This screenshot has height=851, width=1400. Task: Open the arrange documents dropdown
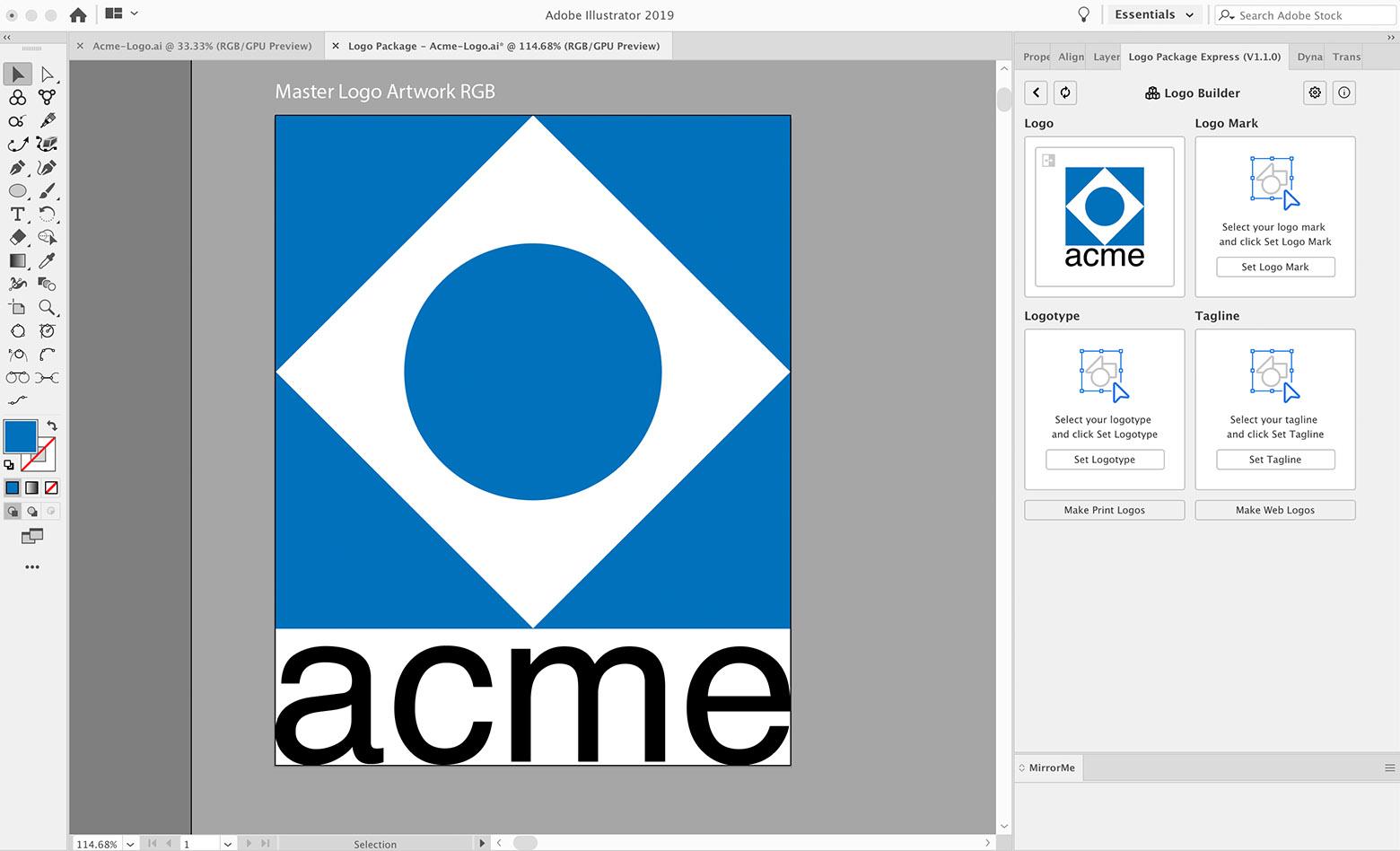[x=122, y=13]
